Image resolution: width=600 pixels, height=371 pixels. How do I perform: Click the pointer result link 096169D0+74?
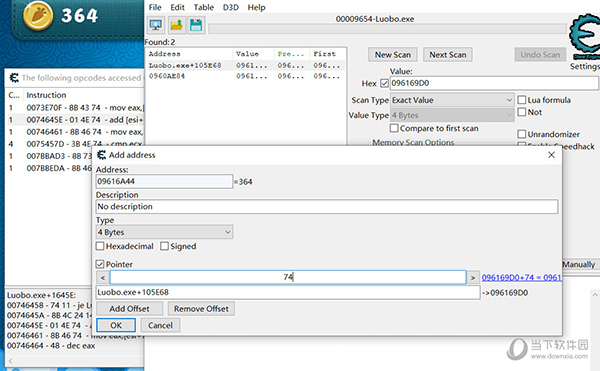(x=521, y=277)
